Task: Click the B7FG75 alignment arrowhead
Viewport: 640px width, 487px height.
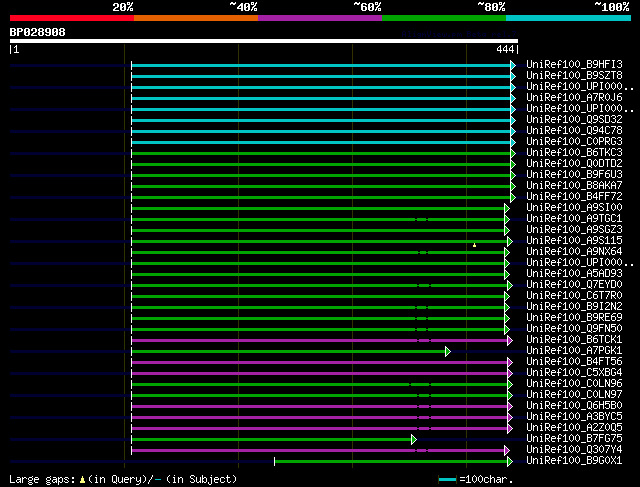Action: [x=414, y=440]
